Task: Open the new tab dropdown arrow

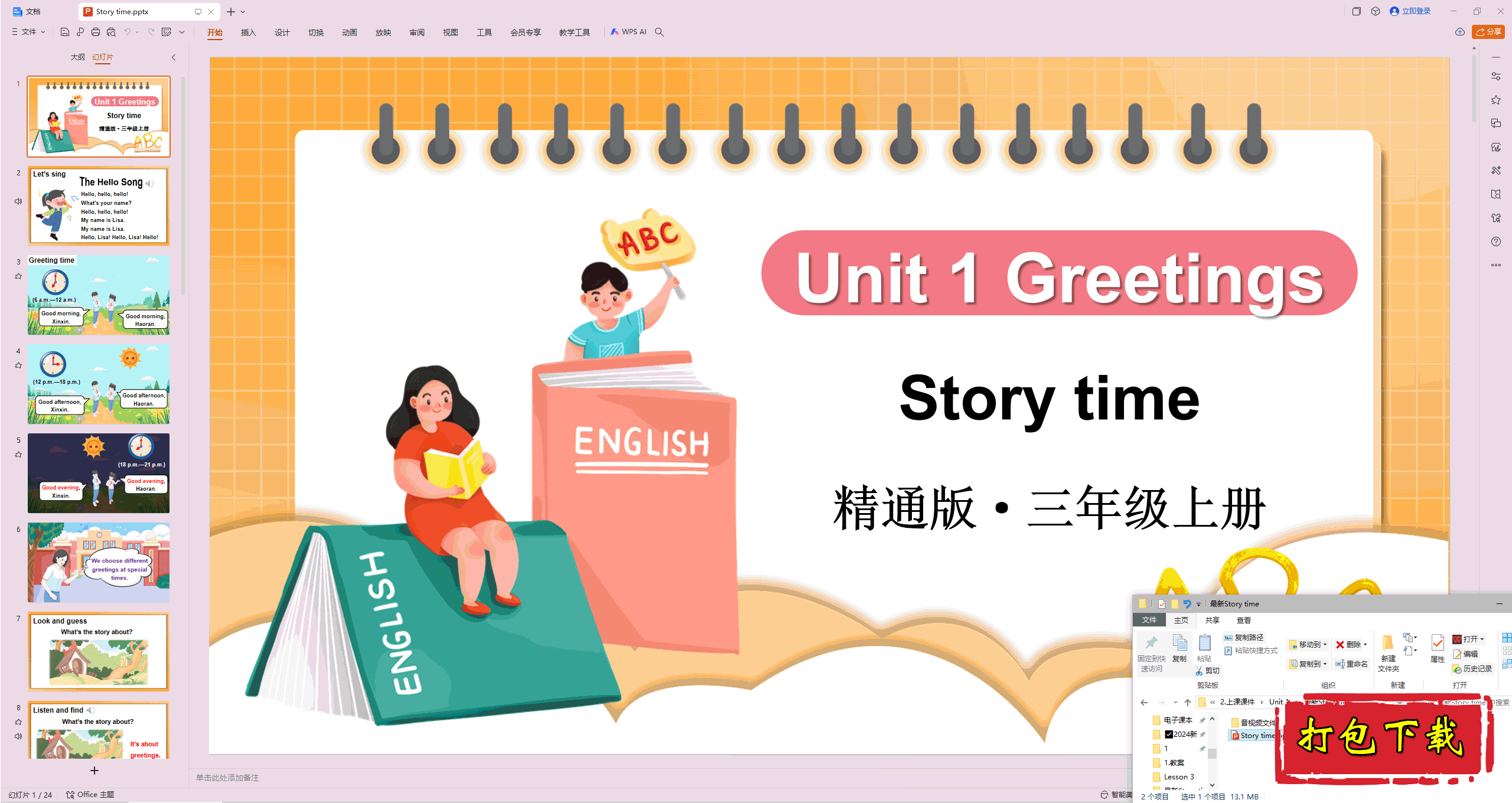Action: coord(243,12)
